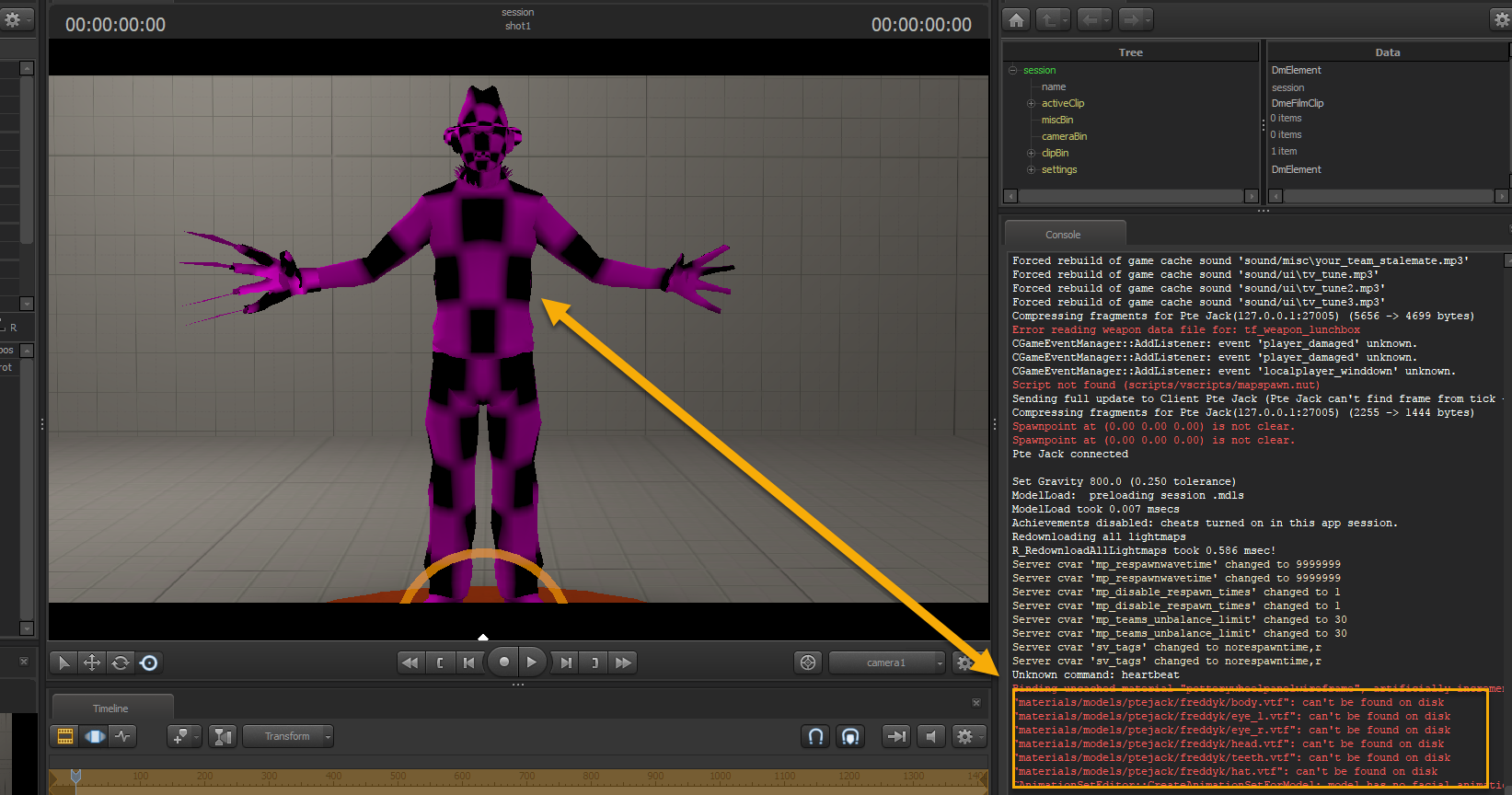Mute audio with the speaker button
Viewport: 1512px width, 795px height.
(930, 736)
